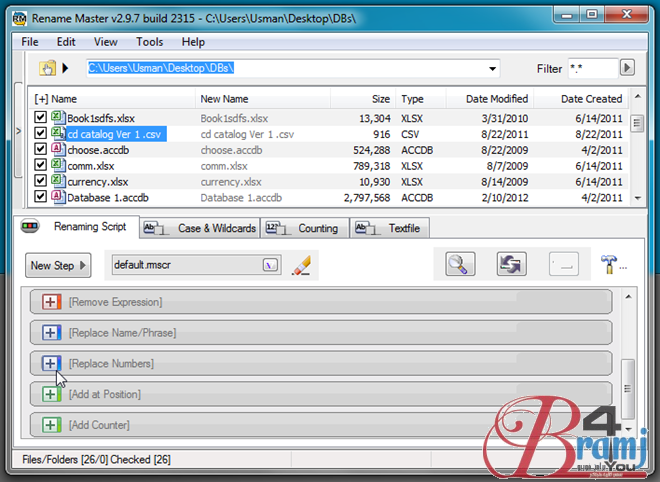
Task: Click the Excel icon of Book1sdfs.xlsx
Action: (x=58, y=117)
